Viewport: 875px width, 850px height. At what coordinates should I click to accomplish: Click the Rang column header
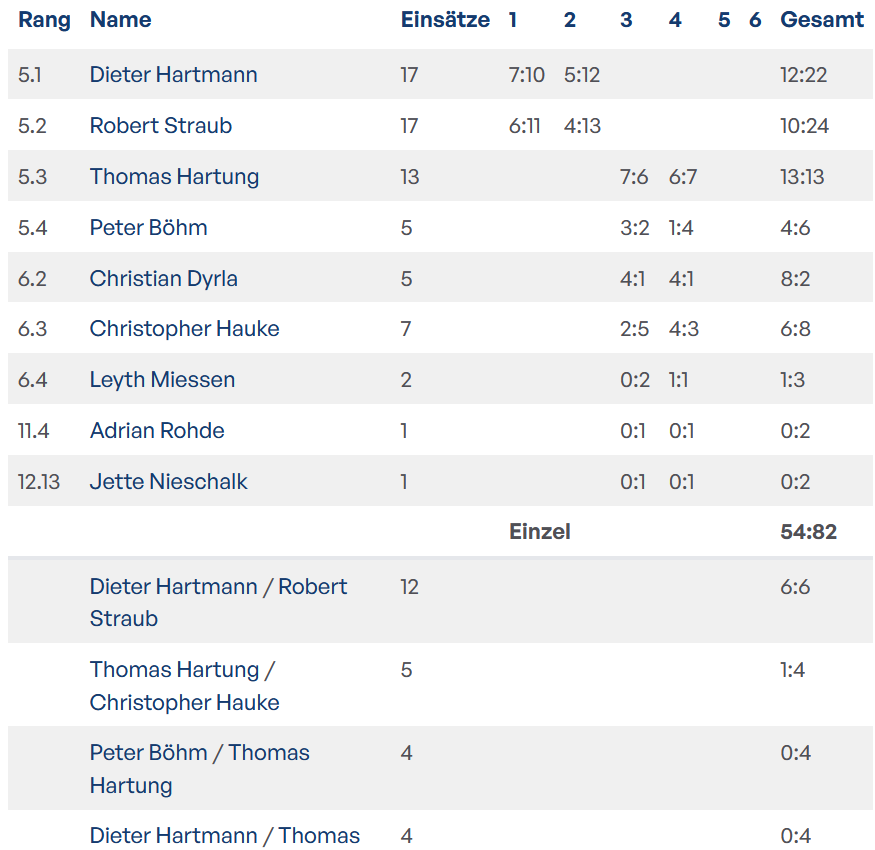tap(44, 20)
